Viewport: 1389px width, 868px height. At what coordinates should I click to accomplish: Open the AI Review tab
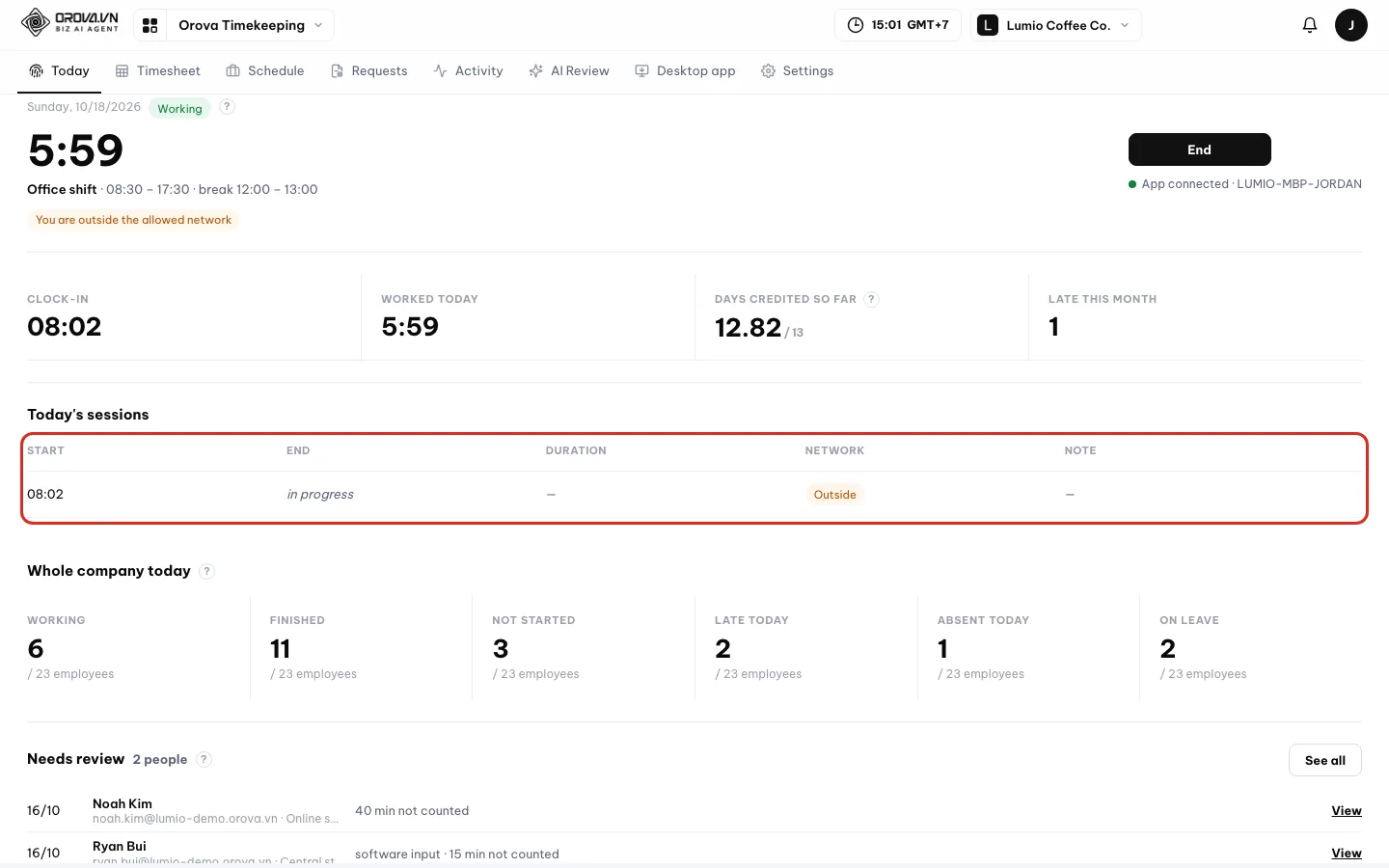569,71
